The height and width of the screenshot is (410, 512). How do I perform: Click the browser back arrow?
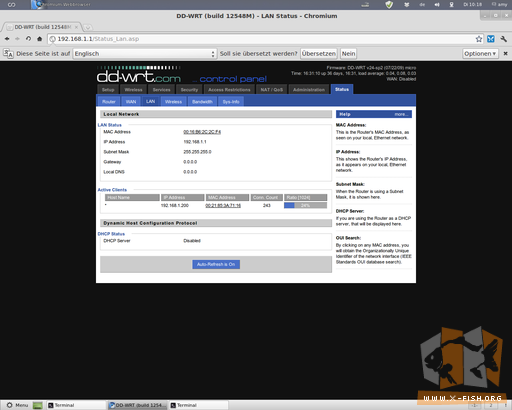tap(7, 39)
